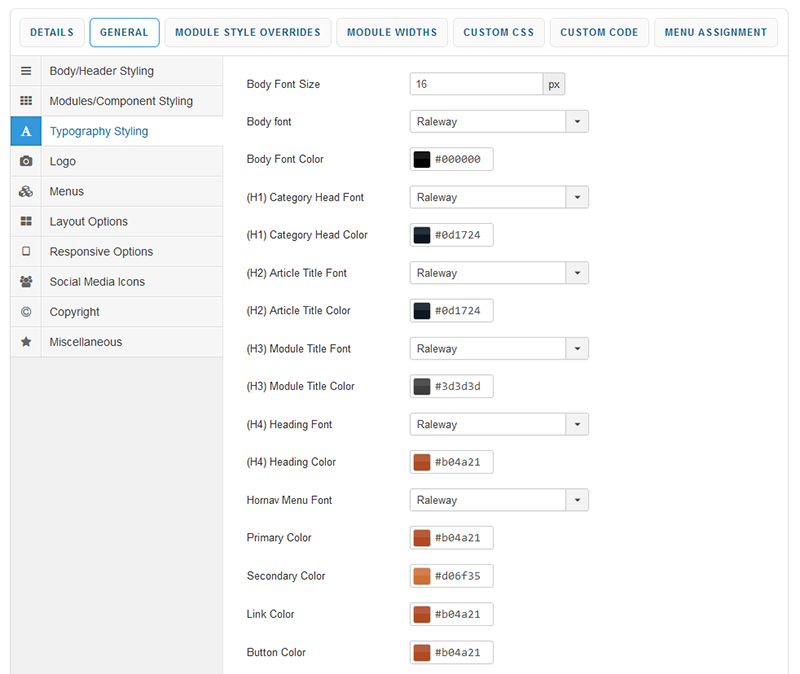Click the Body/Header Styling hamburger icon
This screenshot has width=800, height=674.
point(26,72)
